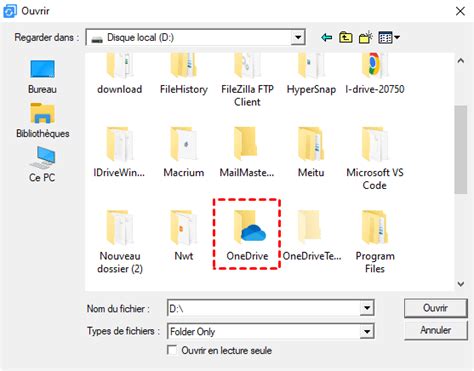This screenshot has height=371, width=474.
Task: Select the FileHistory folder
Action: [184, 75]
